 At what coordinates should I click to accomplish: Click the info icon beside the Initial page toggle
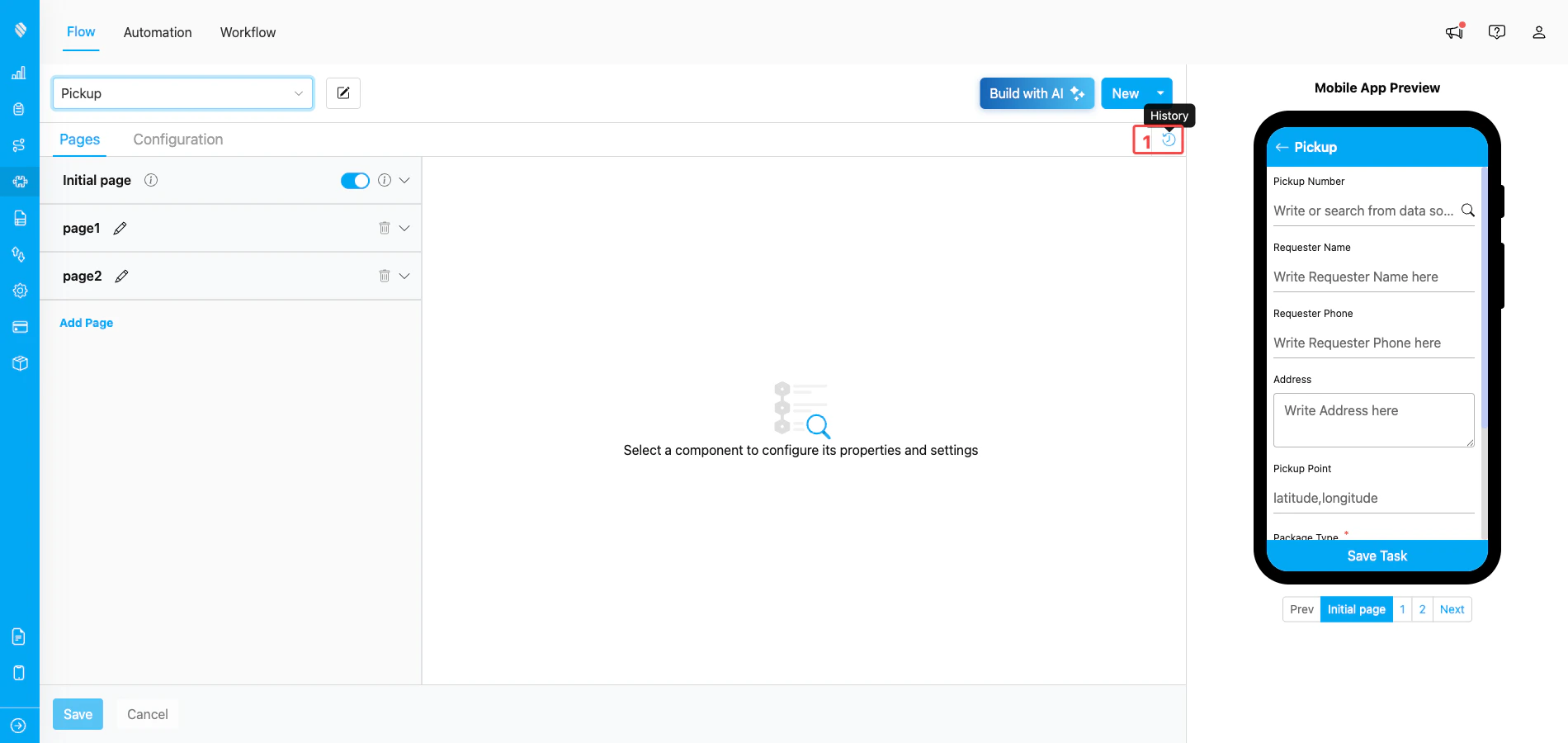385,180
